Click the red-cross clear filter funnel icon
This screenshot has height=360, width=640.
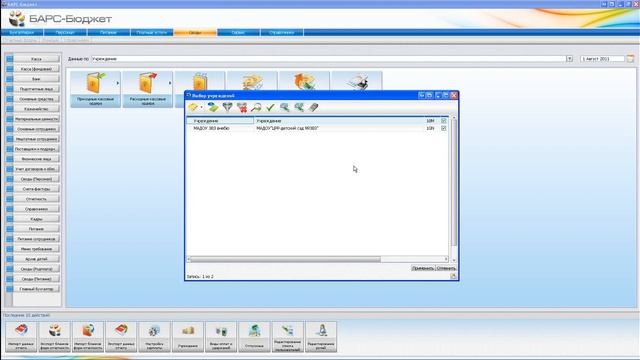point(242,107)
